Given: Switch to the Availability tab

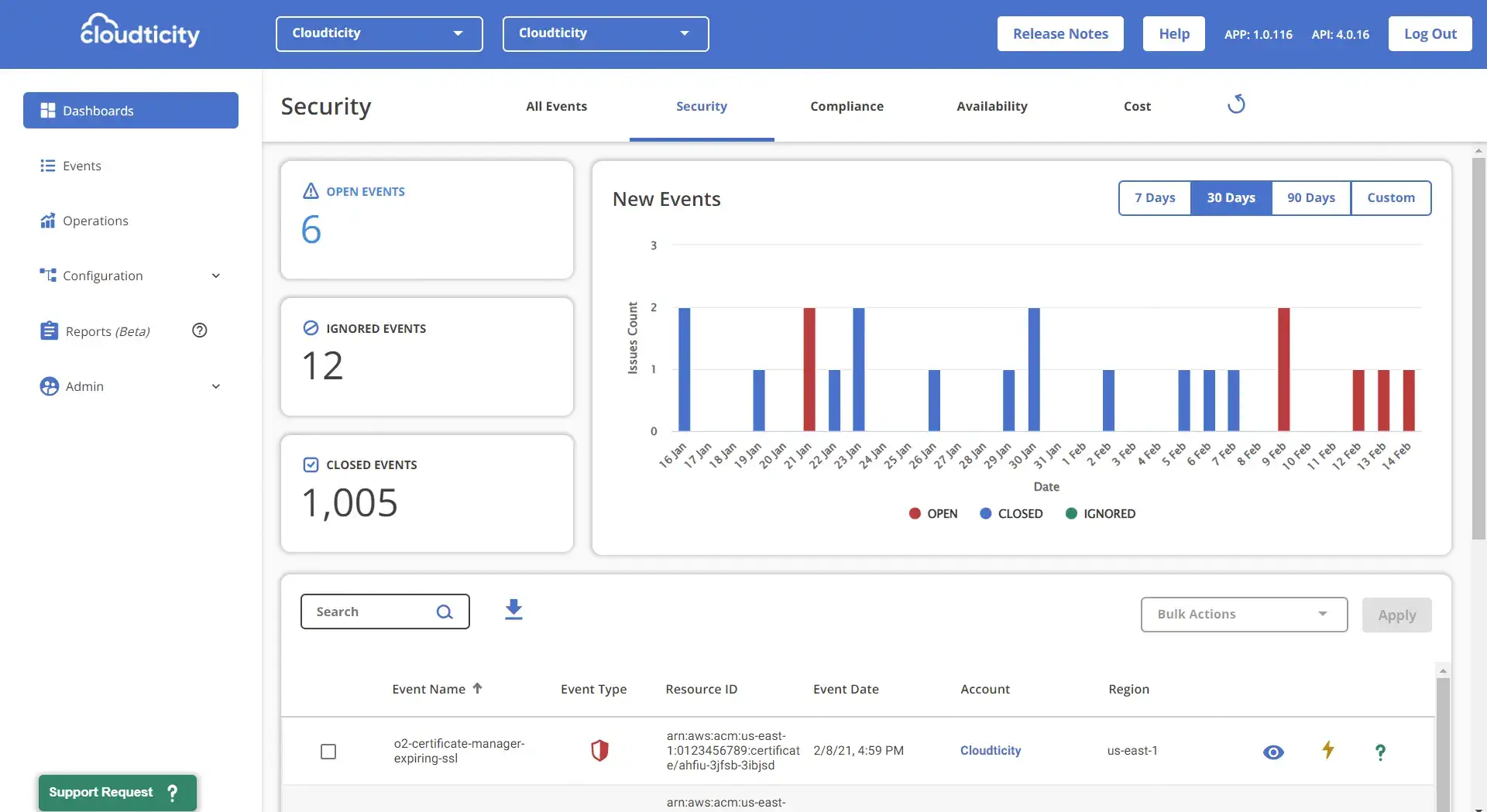Looking at the screenshot, I should (x=992, y=106).
